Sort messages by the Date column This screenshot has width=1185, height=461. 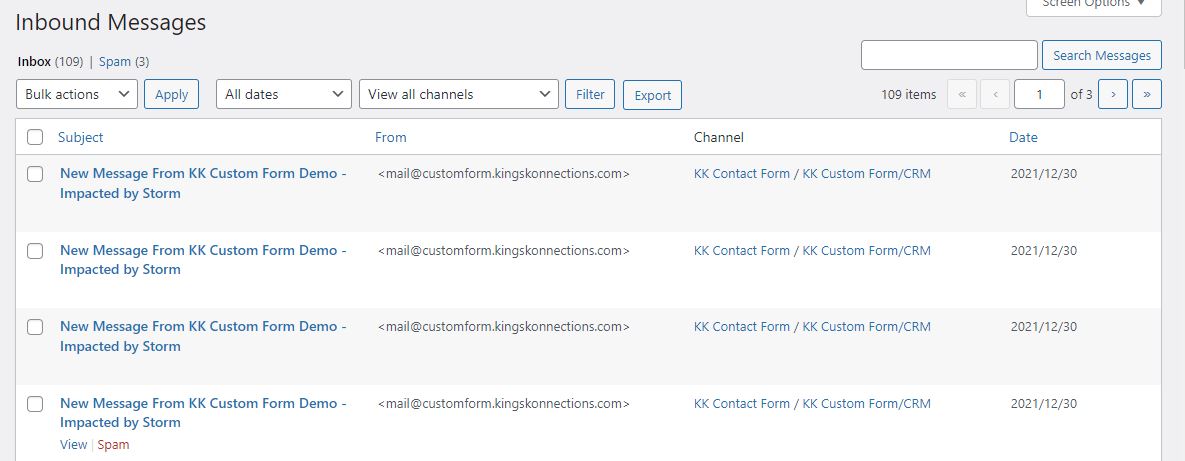[1023, 137]
